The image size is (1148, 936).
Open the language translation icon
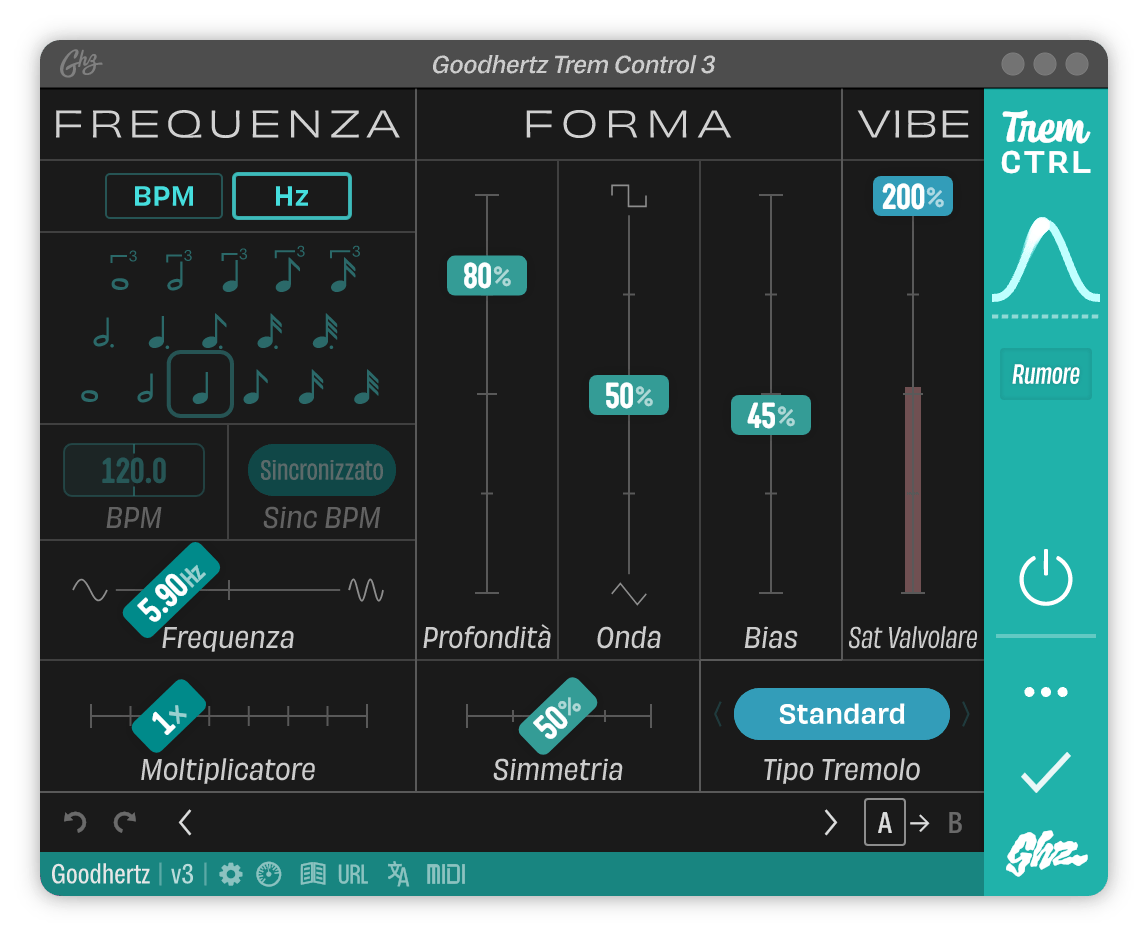coord(398,874)
